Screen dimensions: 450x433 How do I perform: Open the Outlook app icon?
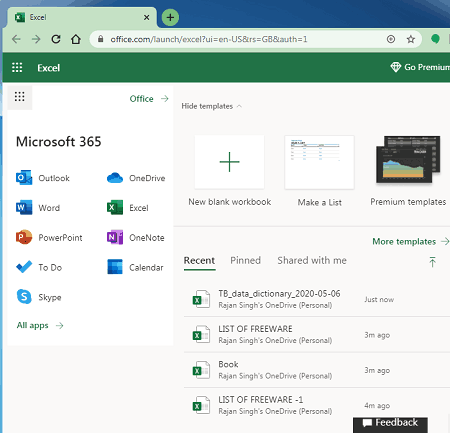[24, 178]
